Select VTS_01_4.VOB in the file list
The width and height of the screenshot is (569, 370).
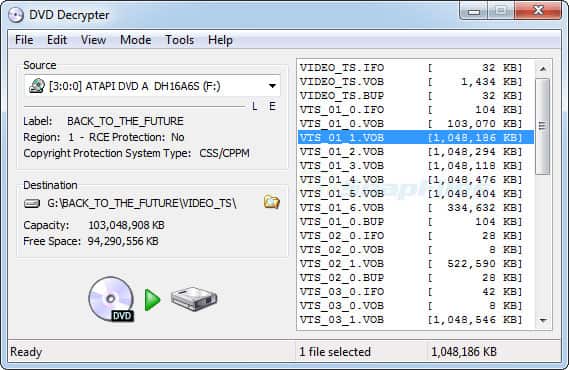[416, 180]
